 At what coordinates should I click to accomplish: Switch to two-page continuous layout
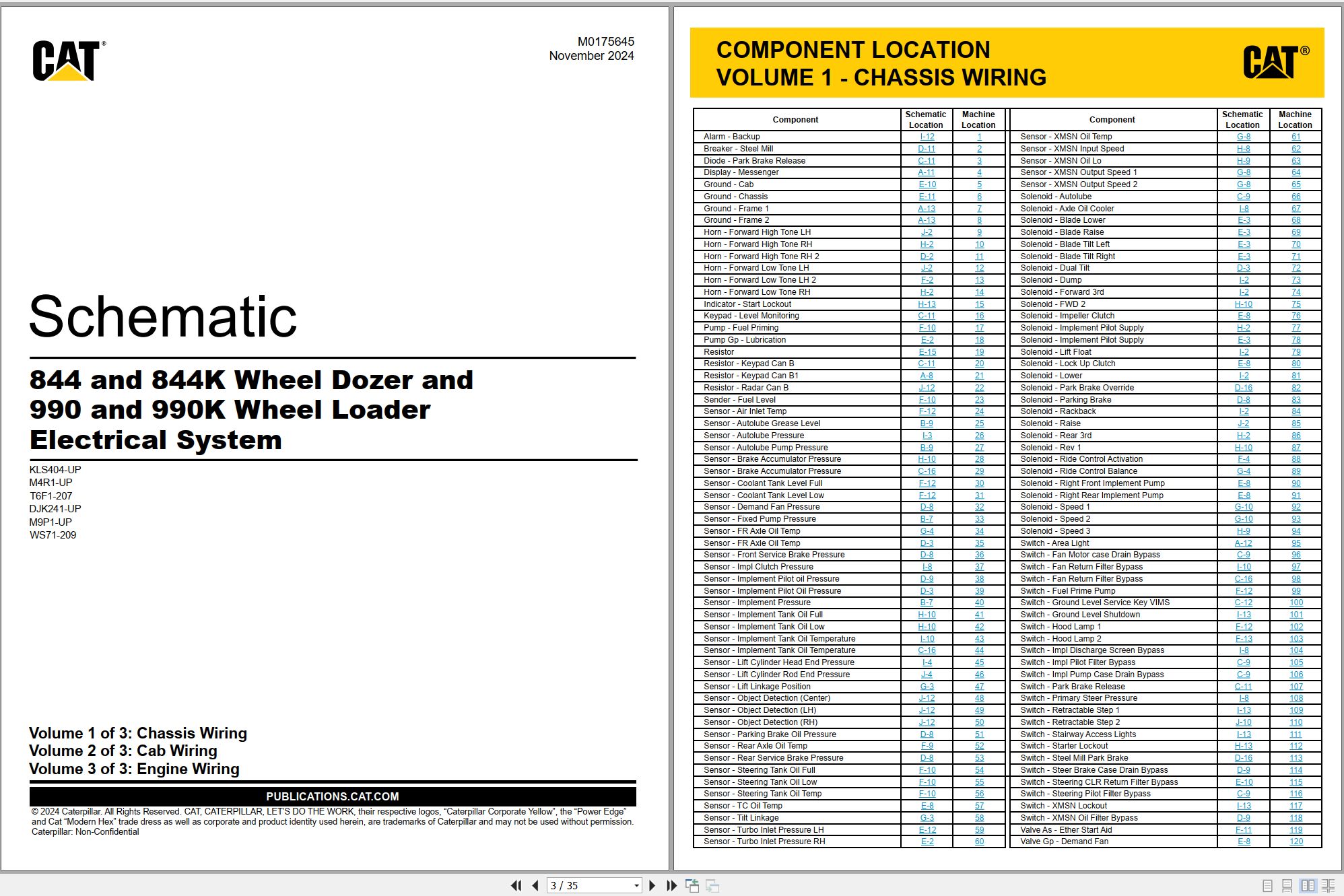click(1329, 886)
